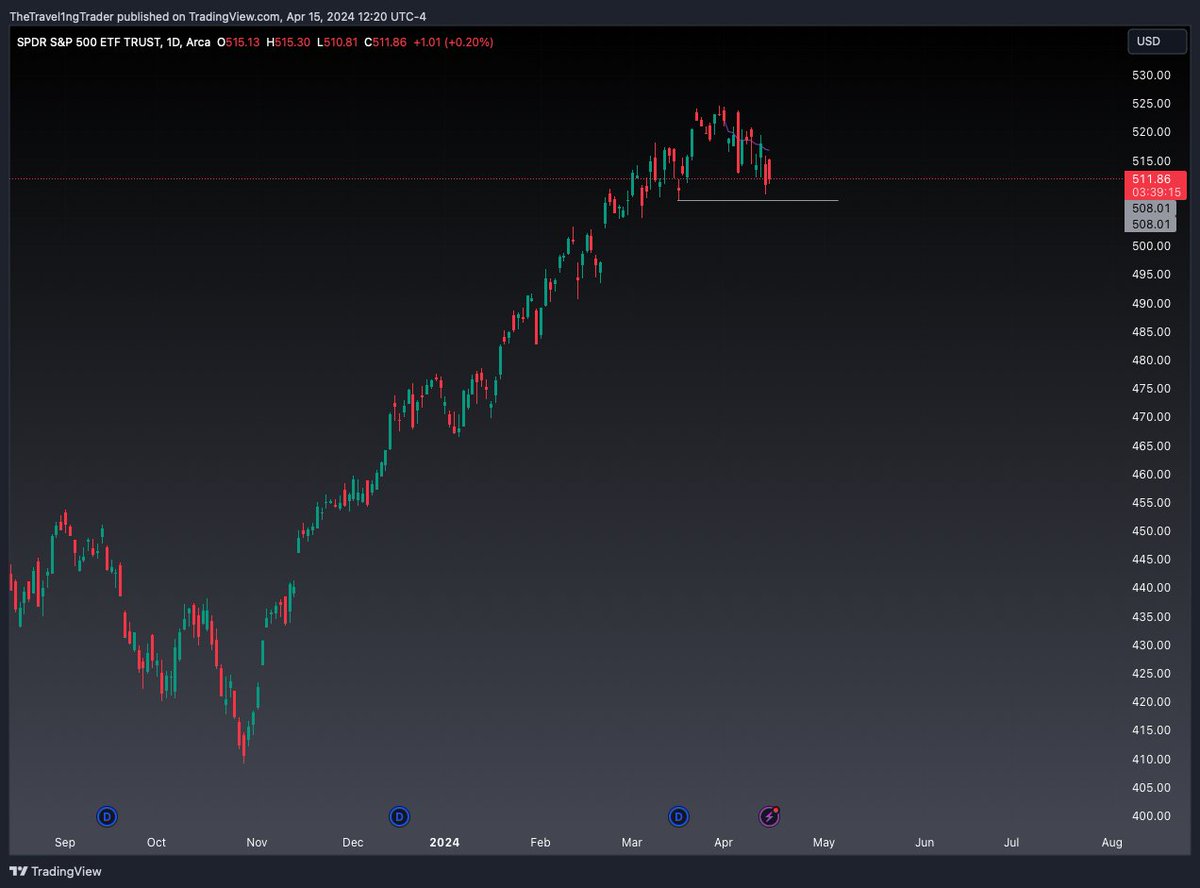The width and height of the screenshot is (1200, 888).
Task: Click the open value O515.13
Action: click(240, 42)
